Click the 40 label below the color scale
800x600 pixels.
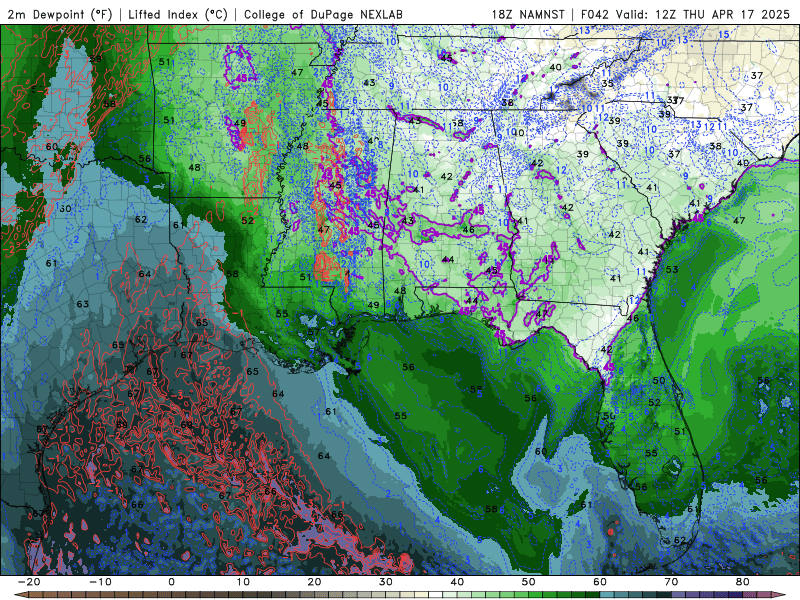[x=457, y=582]
